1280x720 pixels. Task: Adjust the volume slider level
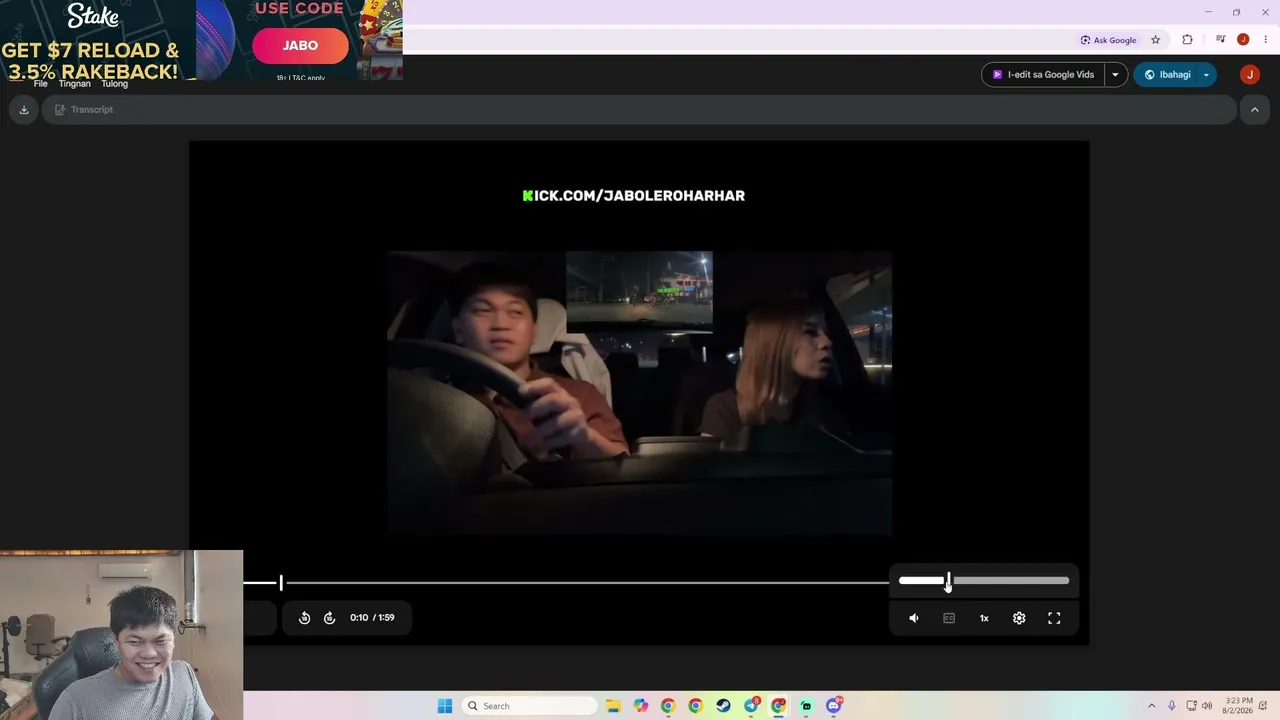[x=984, y=580]
